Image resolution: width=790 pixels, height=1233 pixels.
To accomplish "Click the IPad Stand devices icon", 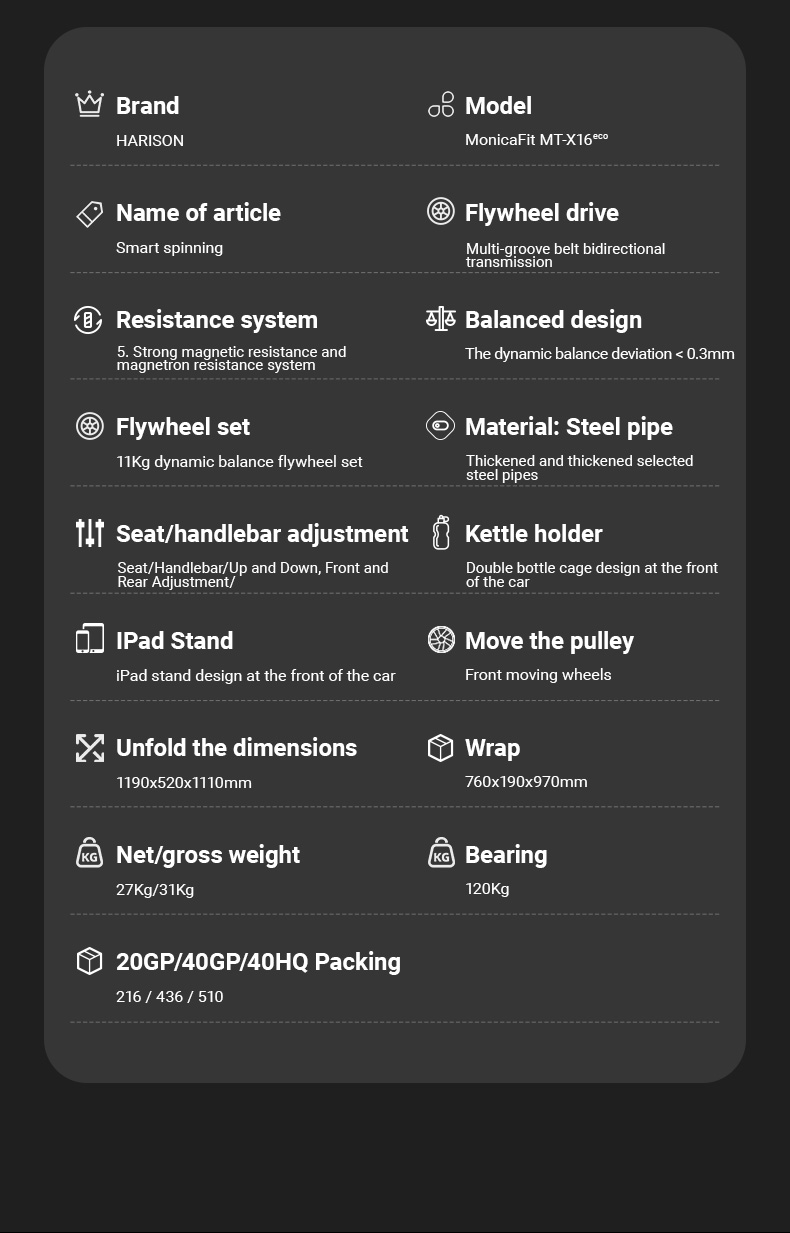I will click(x=90, y=639).
